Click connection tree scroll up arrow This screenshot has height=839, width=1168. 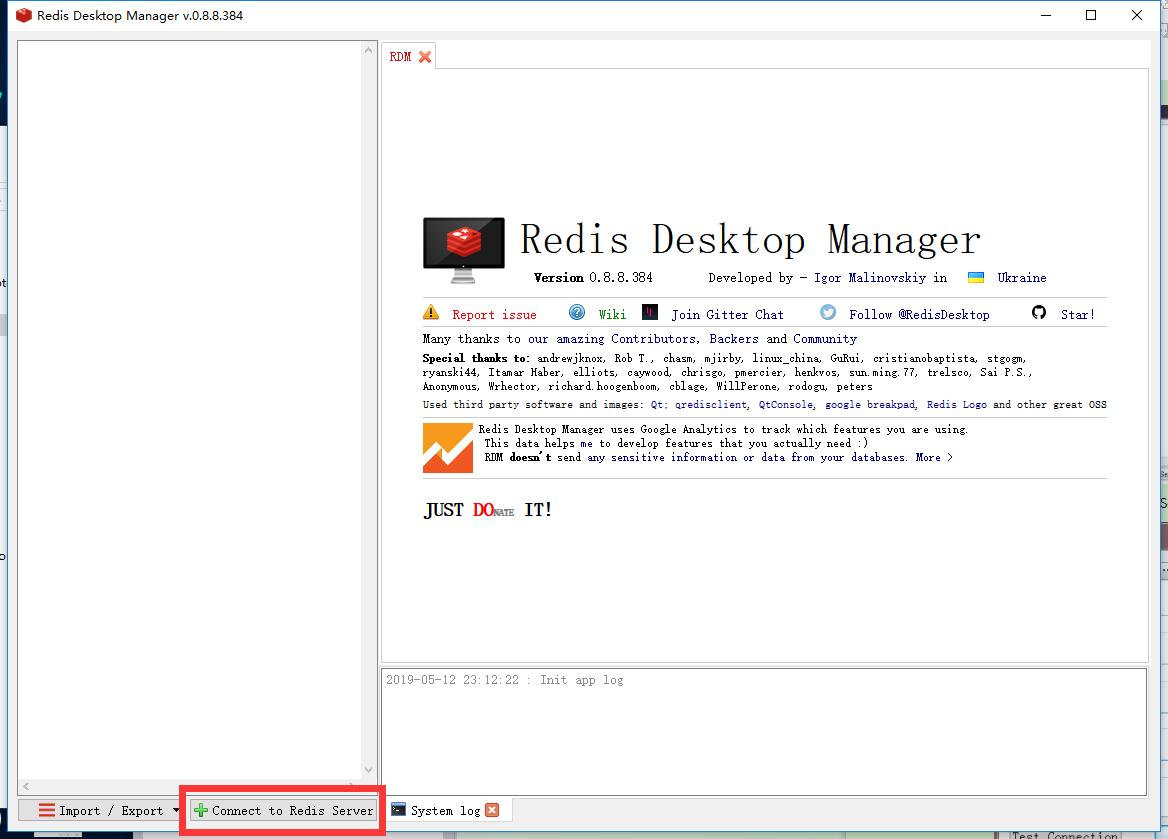[368, 50]
